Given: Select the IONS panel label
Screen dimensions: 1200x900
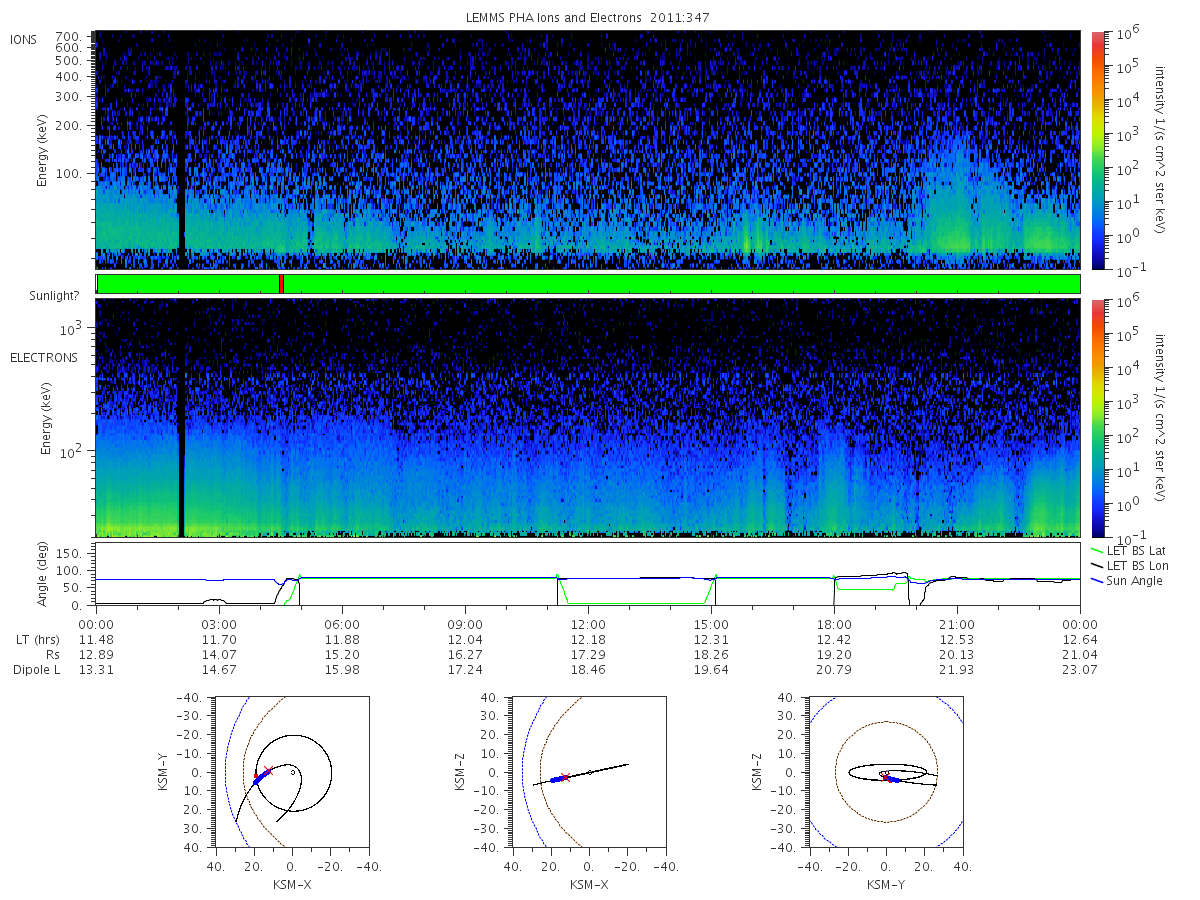Looking at the screenshot, I should 25,39.
